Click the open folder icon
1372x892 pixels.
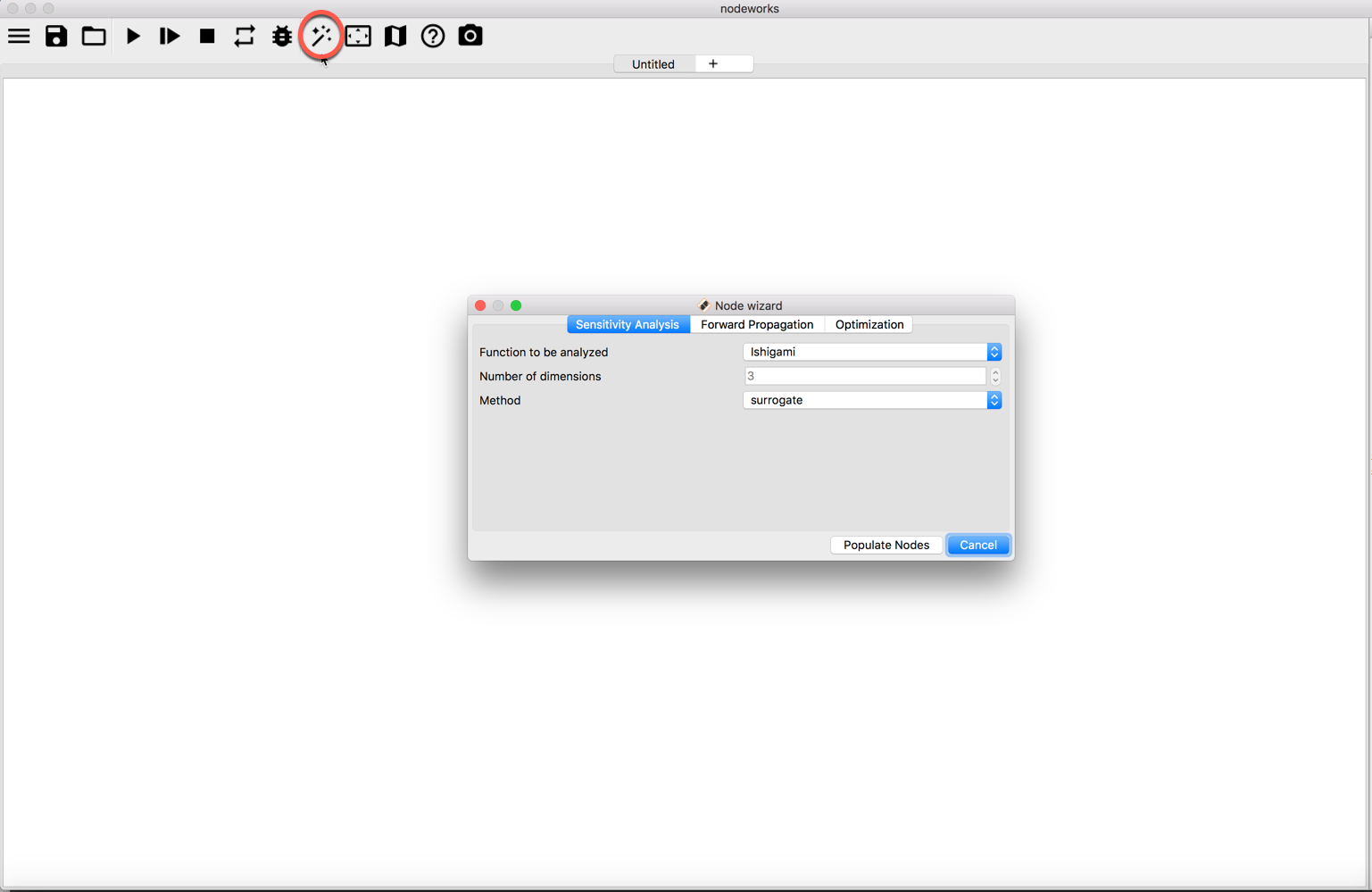click(x=94, y=37)
